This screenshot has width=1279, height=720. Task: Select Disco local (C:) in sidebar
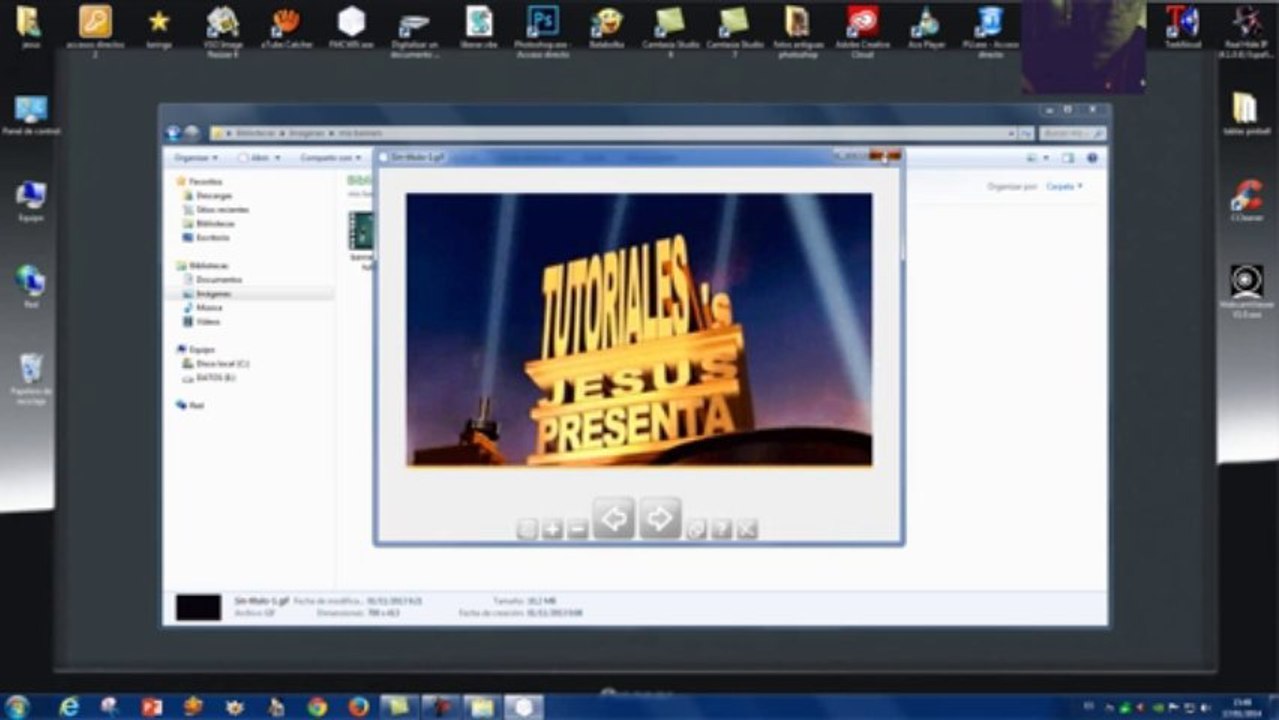[x=215, y=364]
